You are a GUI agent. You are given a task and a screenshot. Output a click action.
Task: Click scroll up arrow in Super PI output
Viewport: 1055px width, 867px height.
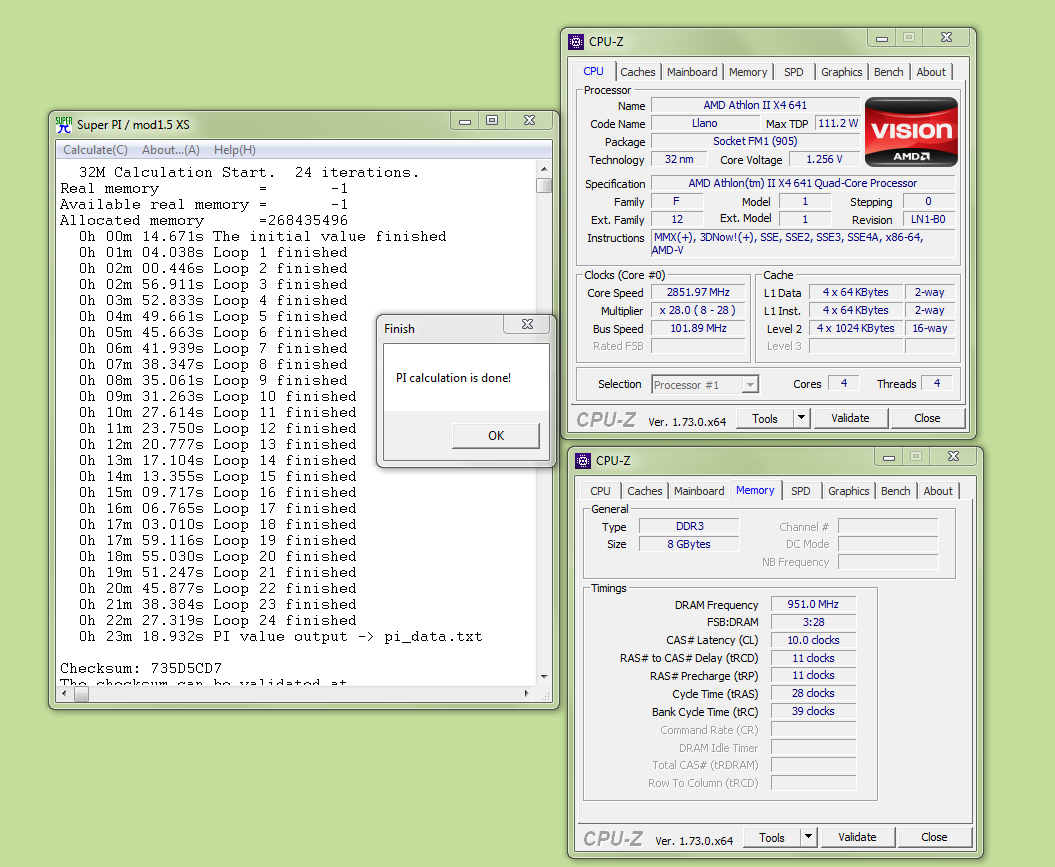pyautogui.click(x=544, y=169)
